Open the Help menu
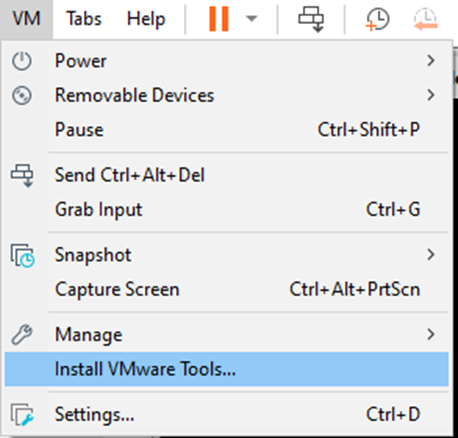This screenshot has width=458, height=438. (x=146, y=18)
